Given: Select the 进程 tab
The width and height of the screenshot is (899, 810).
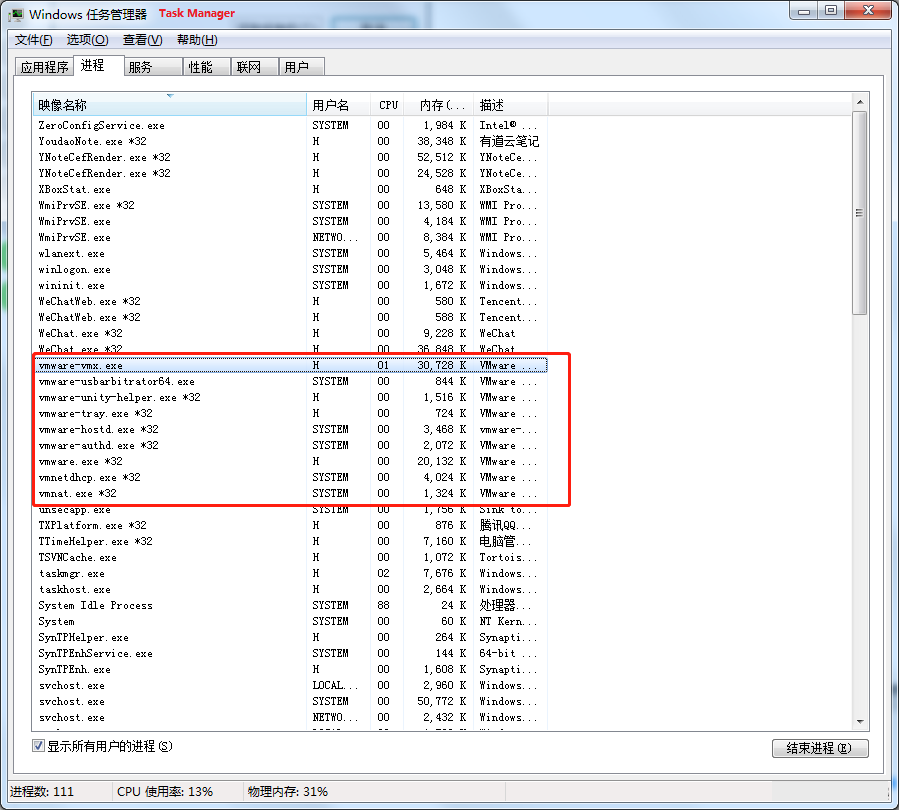Looking at the screenshot, I should 99,65.
